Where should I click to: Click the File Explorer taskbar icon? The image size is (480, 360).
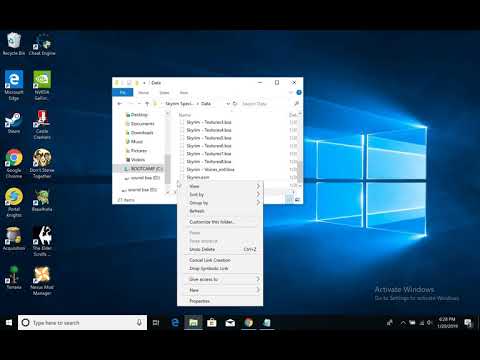coord(193,323)
